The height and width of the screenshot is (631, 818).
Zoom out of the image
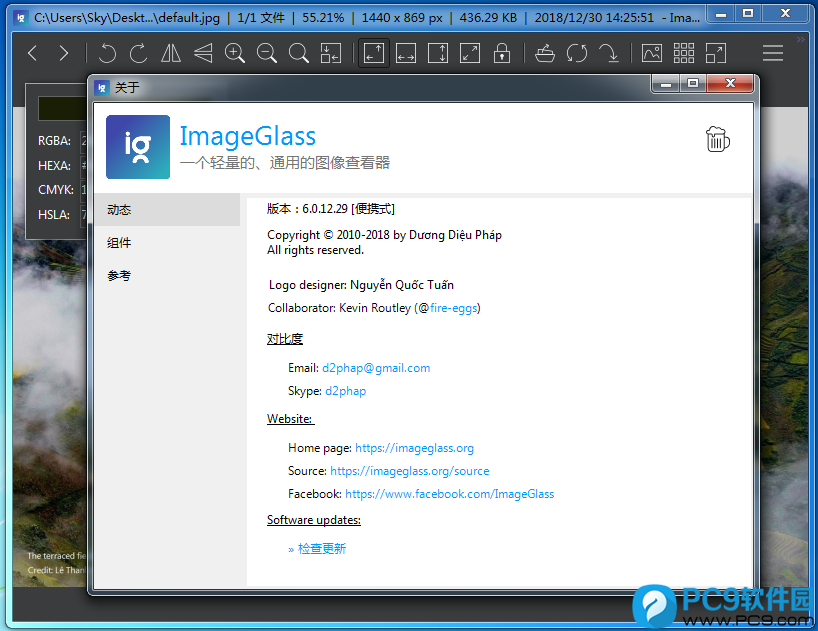(x=267, y=53)
